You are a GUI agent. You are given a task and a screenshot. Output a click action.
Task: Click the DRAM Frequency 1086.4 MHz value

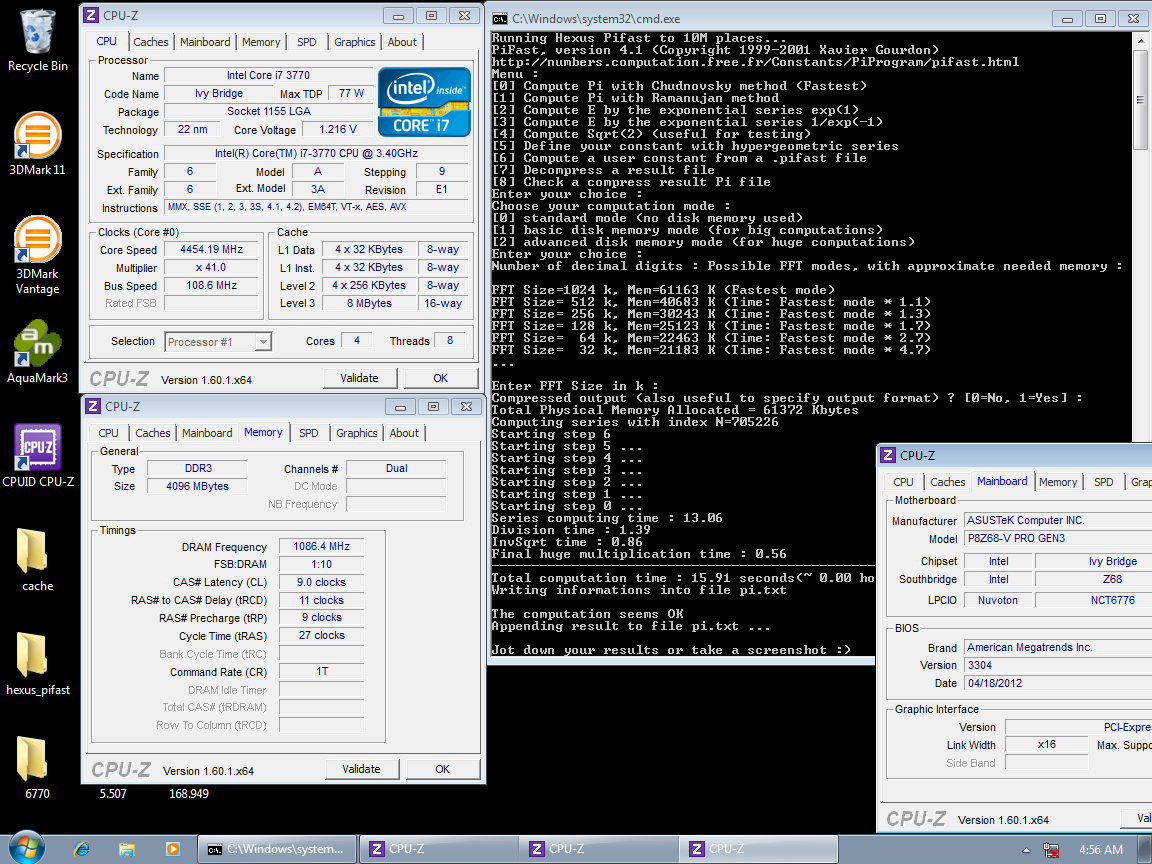pos(322,546)
